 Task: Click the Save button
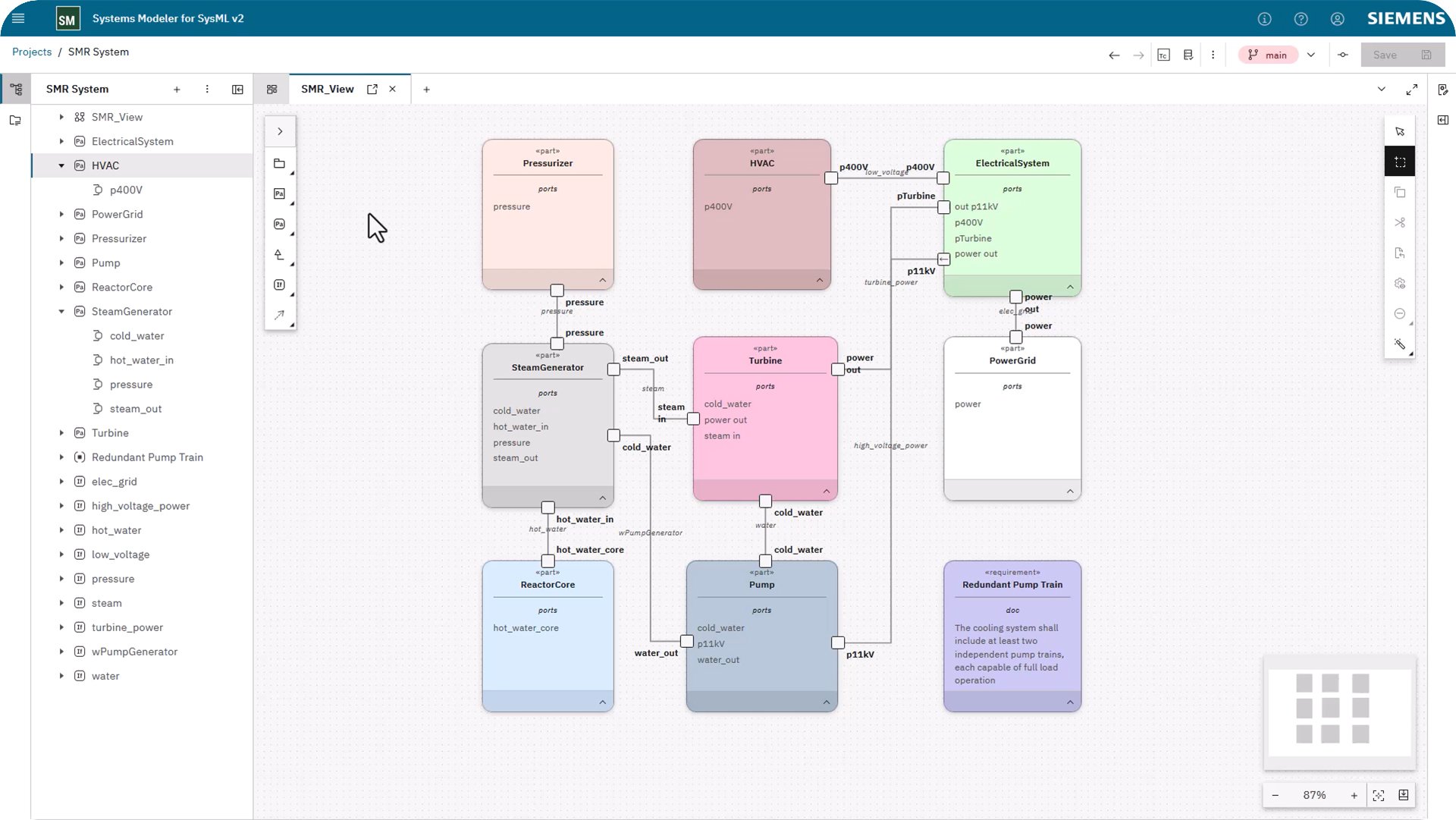(1403, 55)
